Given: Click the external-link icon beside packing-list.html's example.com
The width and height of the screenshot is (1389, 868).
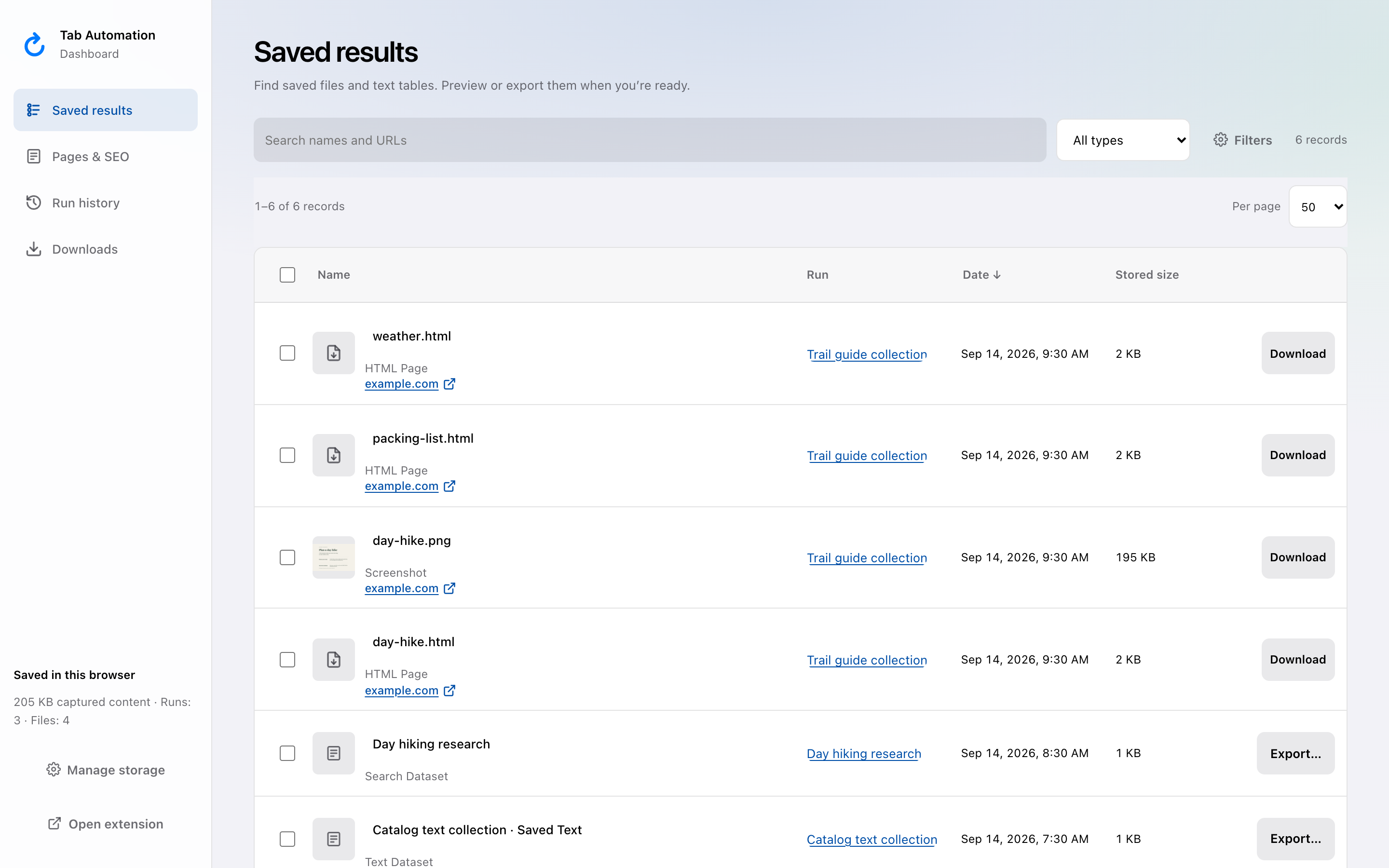Looking at the screenshot, I should pos(449,486).
